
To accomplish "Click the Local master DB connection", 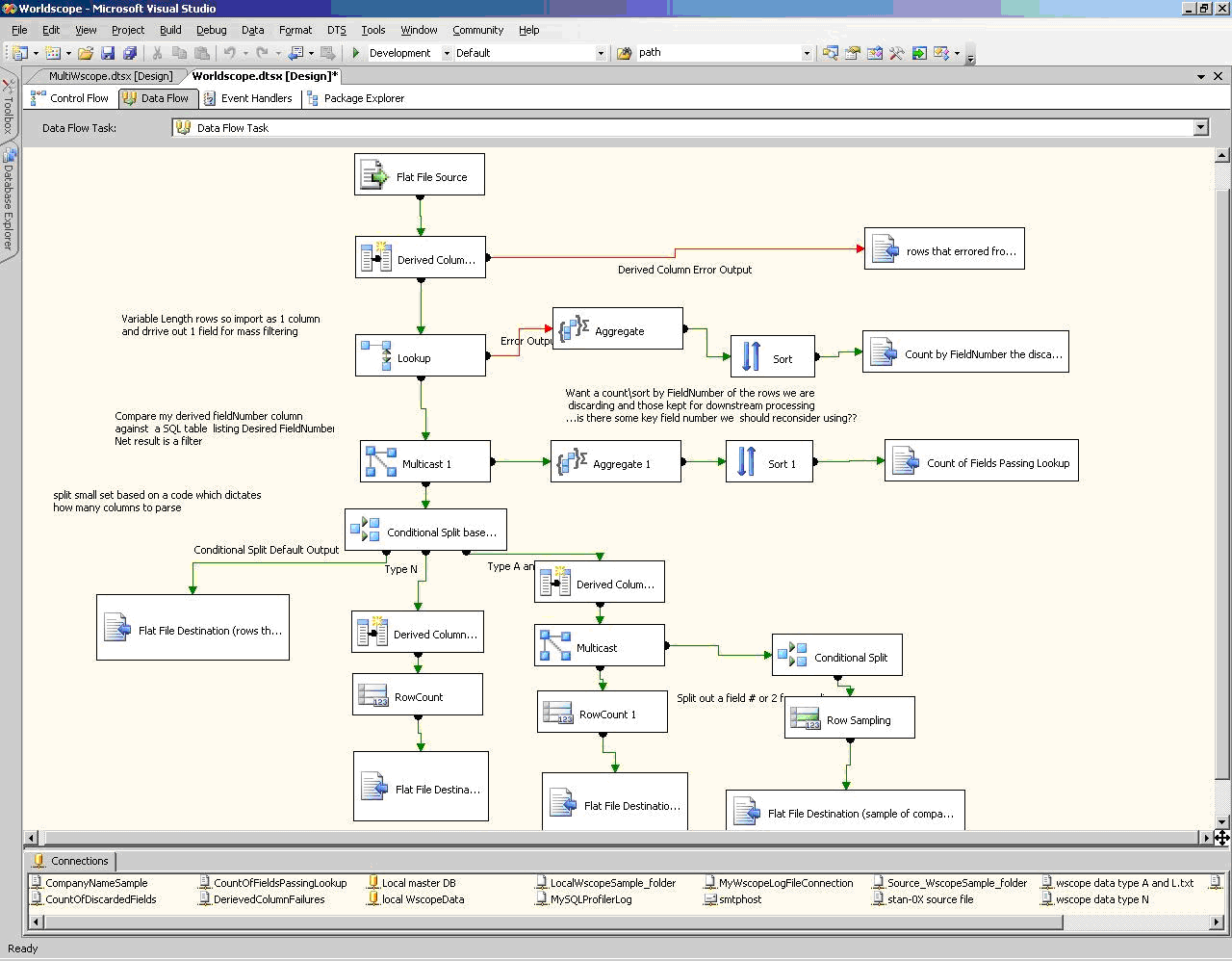I will click(418, 883).
